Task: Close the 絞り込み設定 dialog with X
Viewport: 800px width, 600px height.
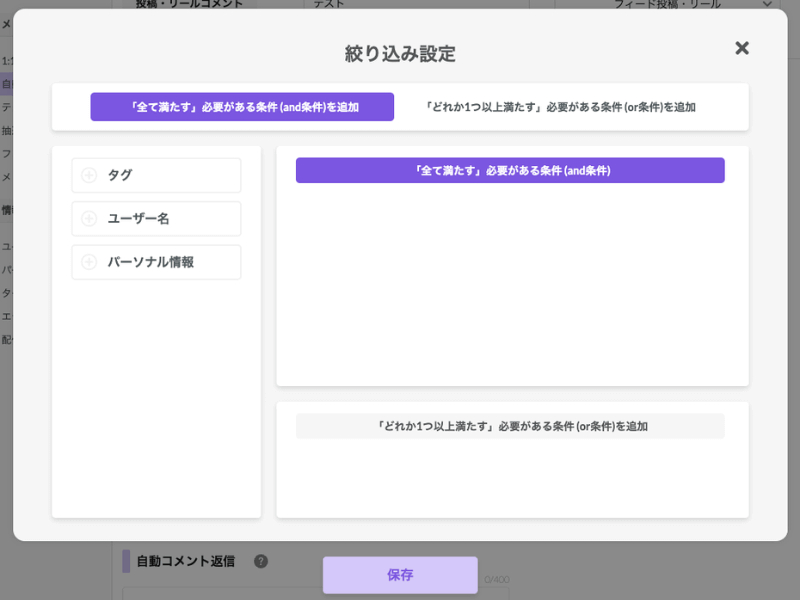Action: [x=742, y=48]
